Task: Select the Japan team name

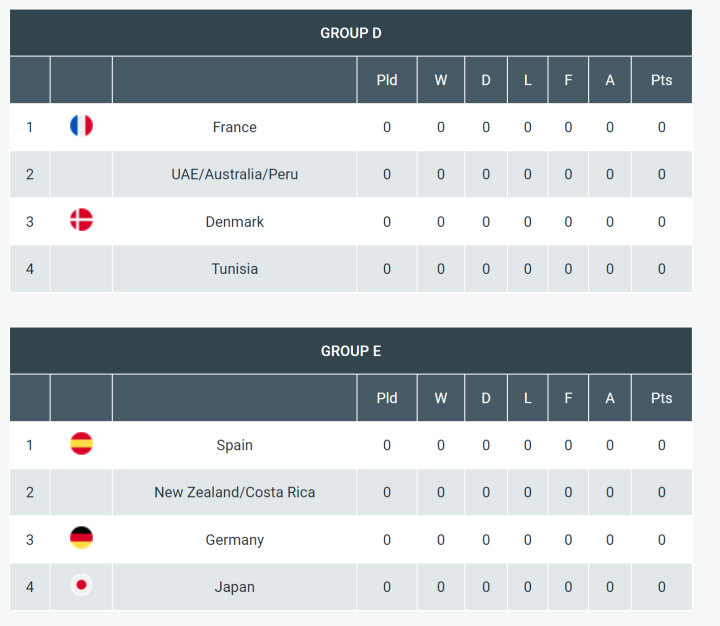Action: (x=234, y=587)
